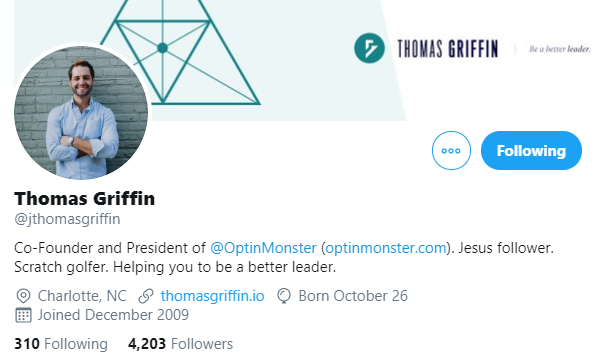This screenshot has width=597, height=361.
Task: Click the location pin icon
Action: coord(23,296)
